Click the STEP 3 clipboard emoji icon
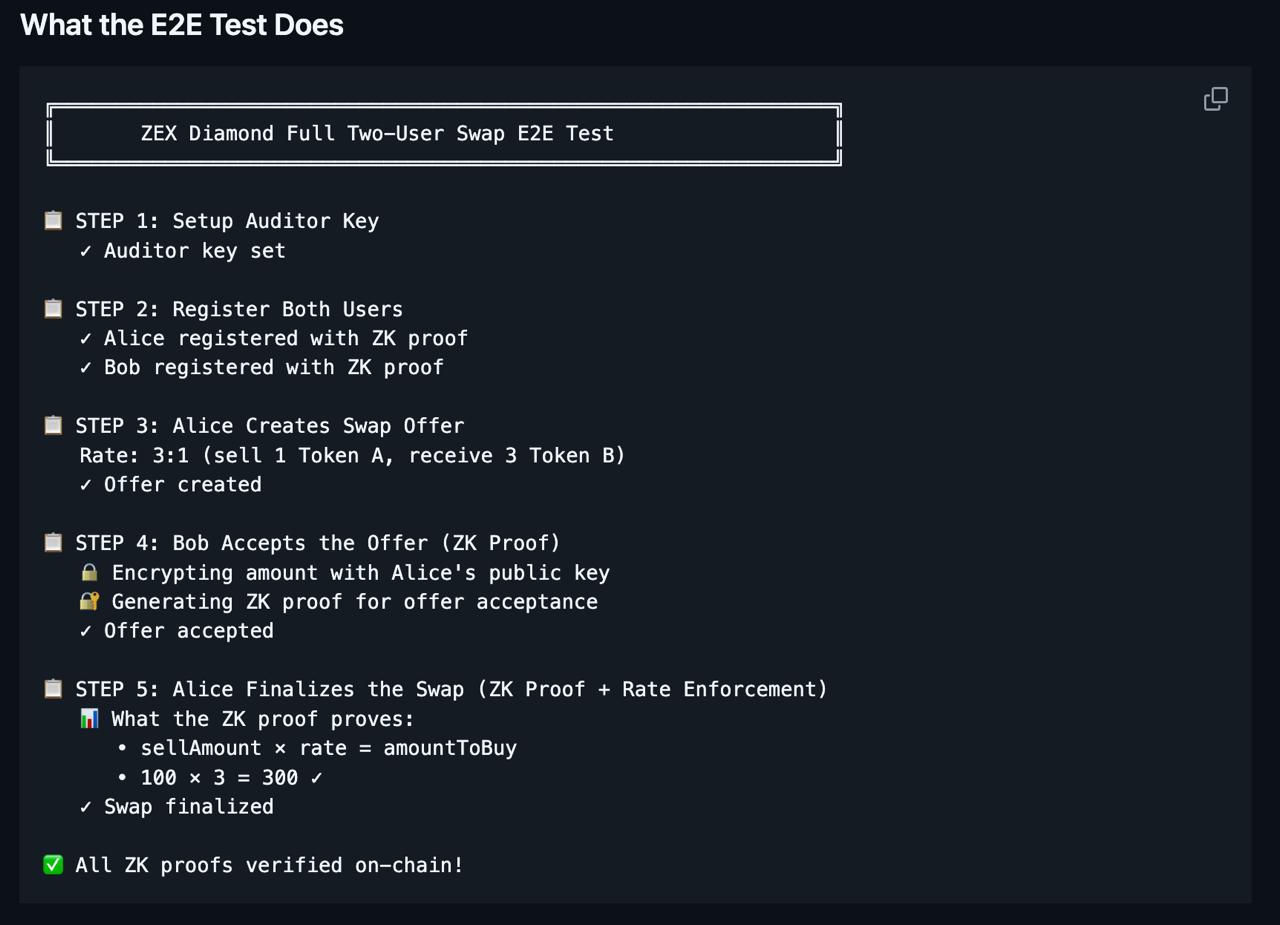Screen dimensions: 1280x925 tap(54, 425)
